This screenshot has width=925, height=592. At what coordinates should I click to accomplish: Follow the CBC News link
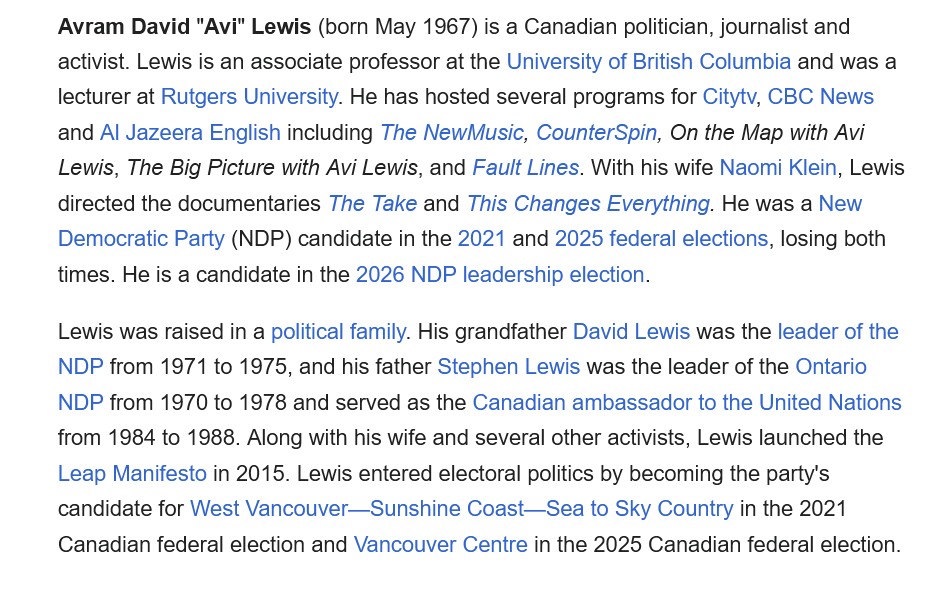(x=820, y=97)
